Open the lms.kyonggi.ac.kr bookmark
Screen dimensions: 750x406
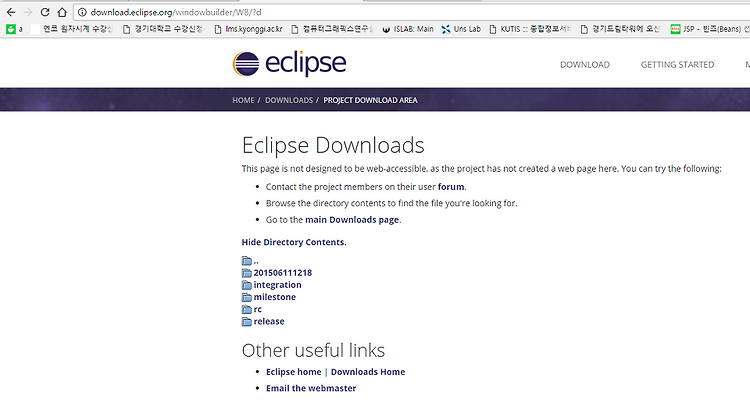click(248, 29)
